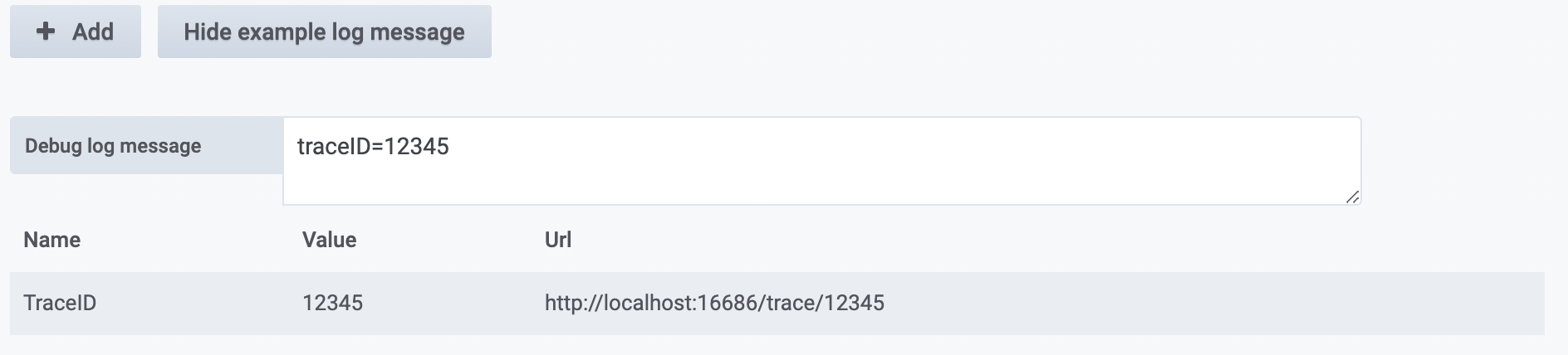Viewport: 1568px width, 355px height.
Task: Click the Debug log message label
Action: point(113,146)
